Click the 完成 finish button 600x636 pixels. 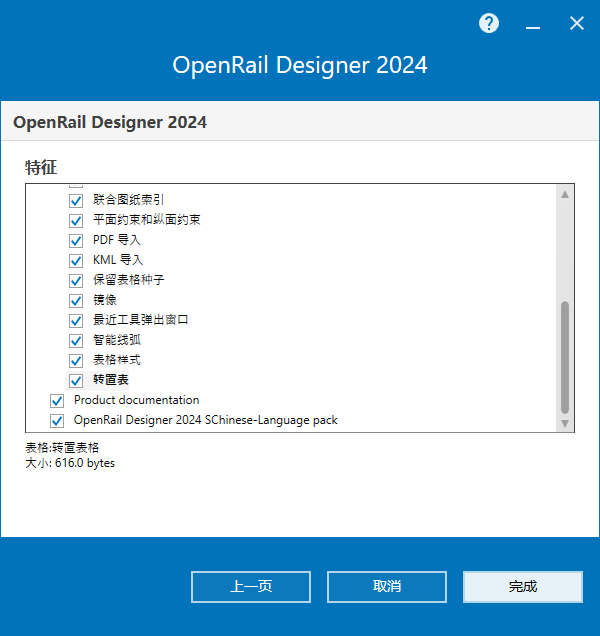coord(523,587)
